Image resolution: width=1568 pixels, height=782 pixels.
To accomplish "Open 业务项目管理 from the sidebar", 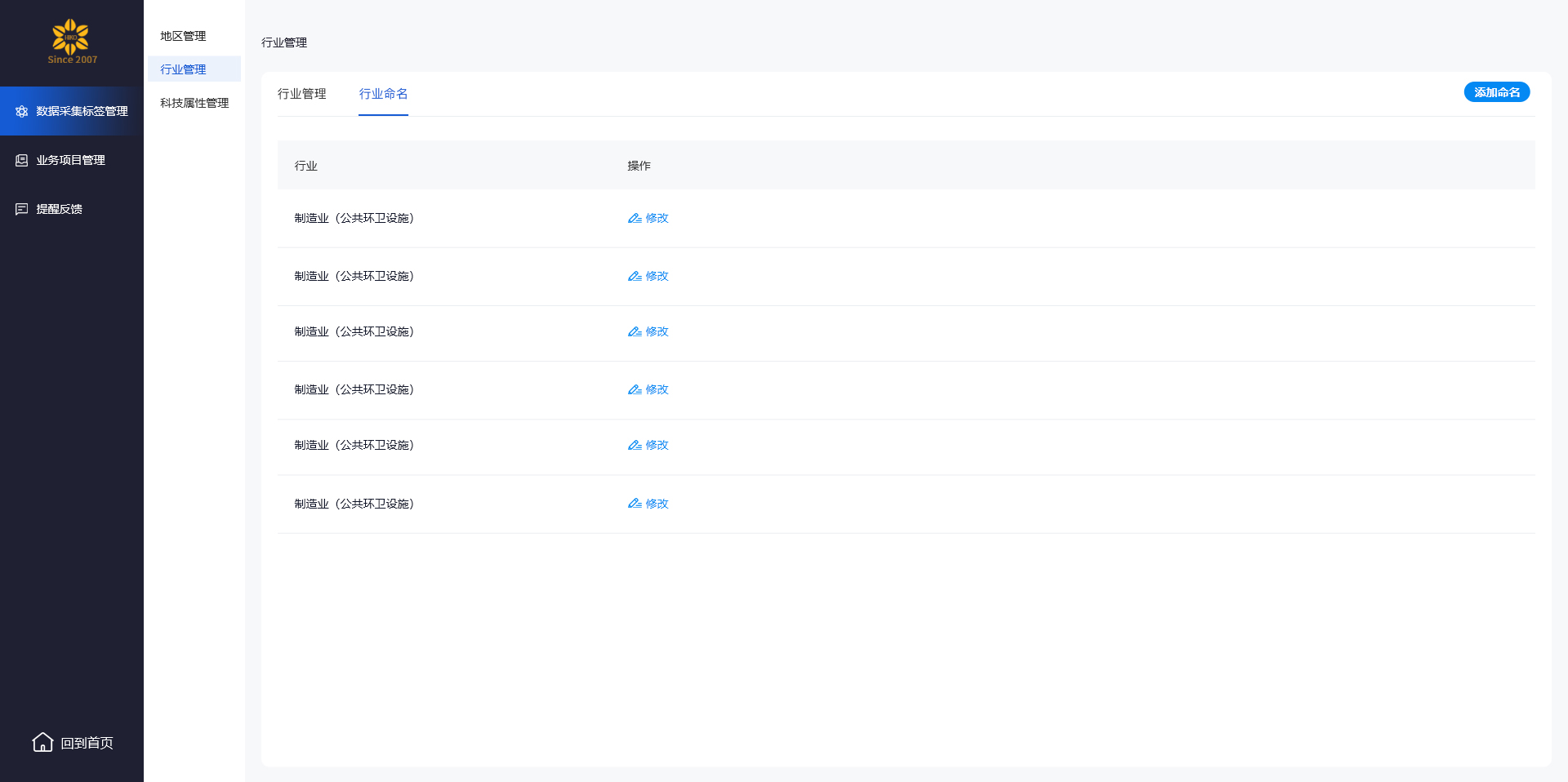I will 71,160.
